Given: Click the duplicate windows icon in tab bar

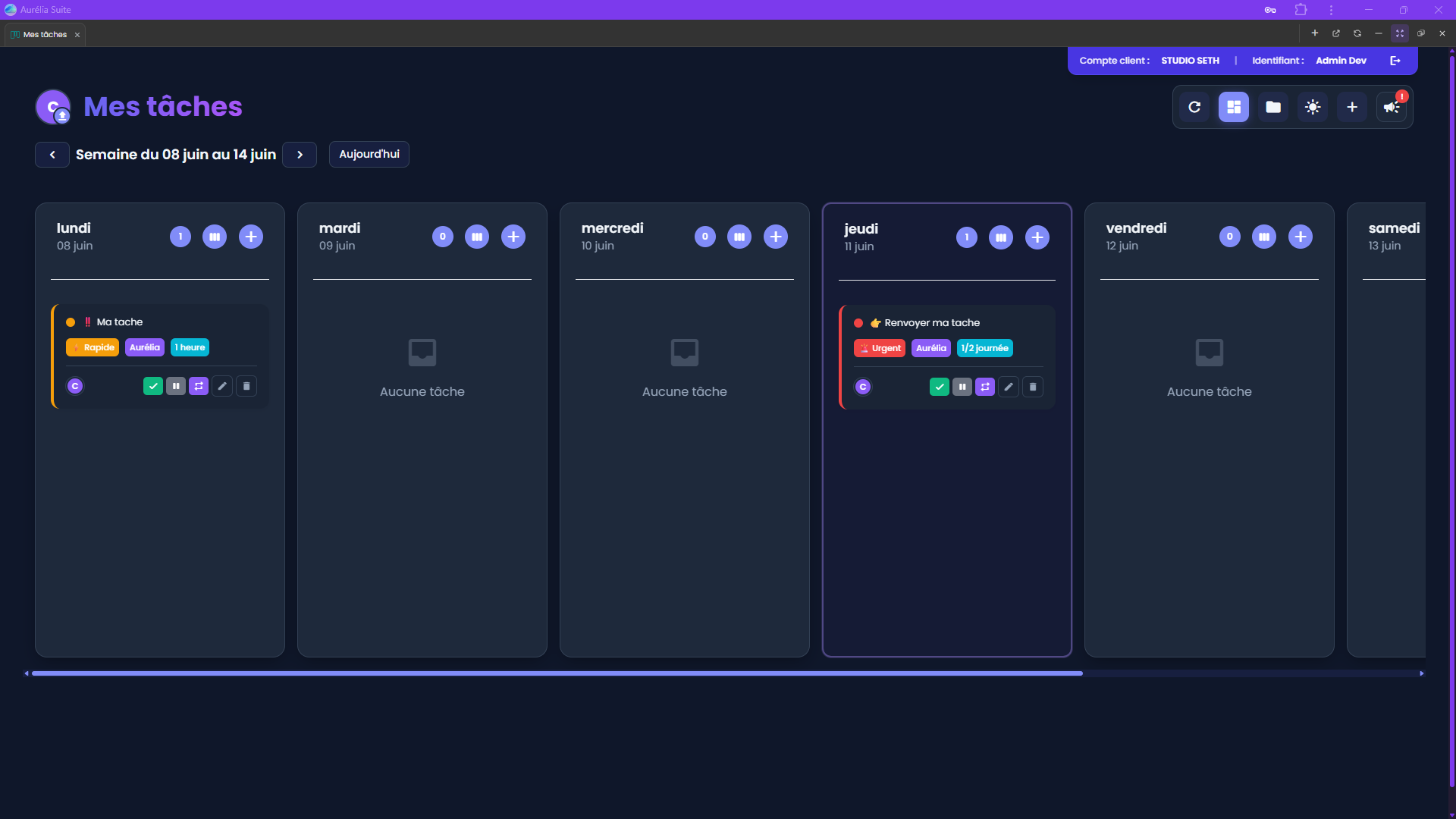Looking at the screenshot, I should click(x=1421, y=33).
